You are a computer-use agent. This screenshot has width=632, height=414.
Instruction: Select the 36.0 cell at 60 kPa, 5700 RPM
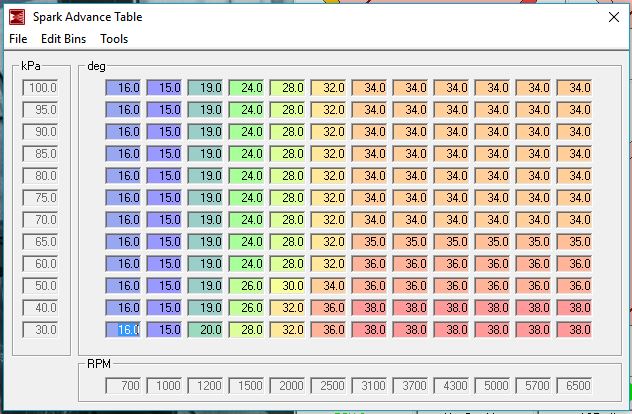click(534, 264)
